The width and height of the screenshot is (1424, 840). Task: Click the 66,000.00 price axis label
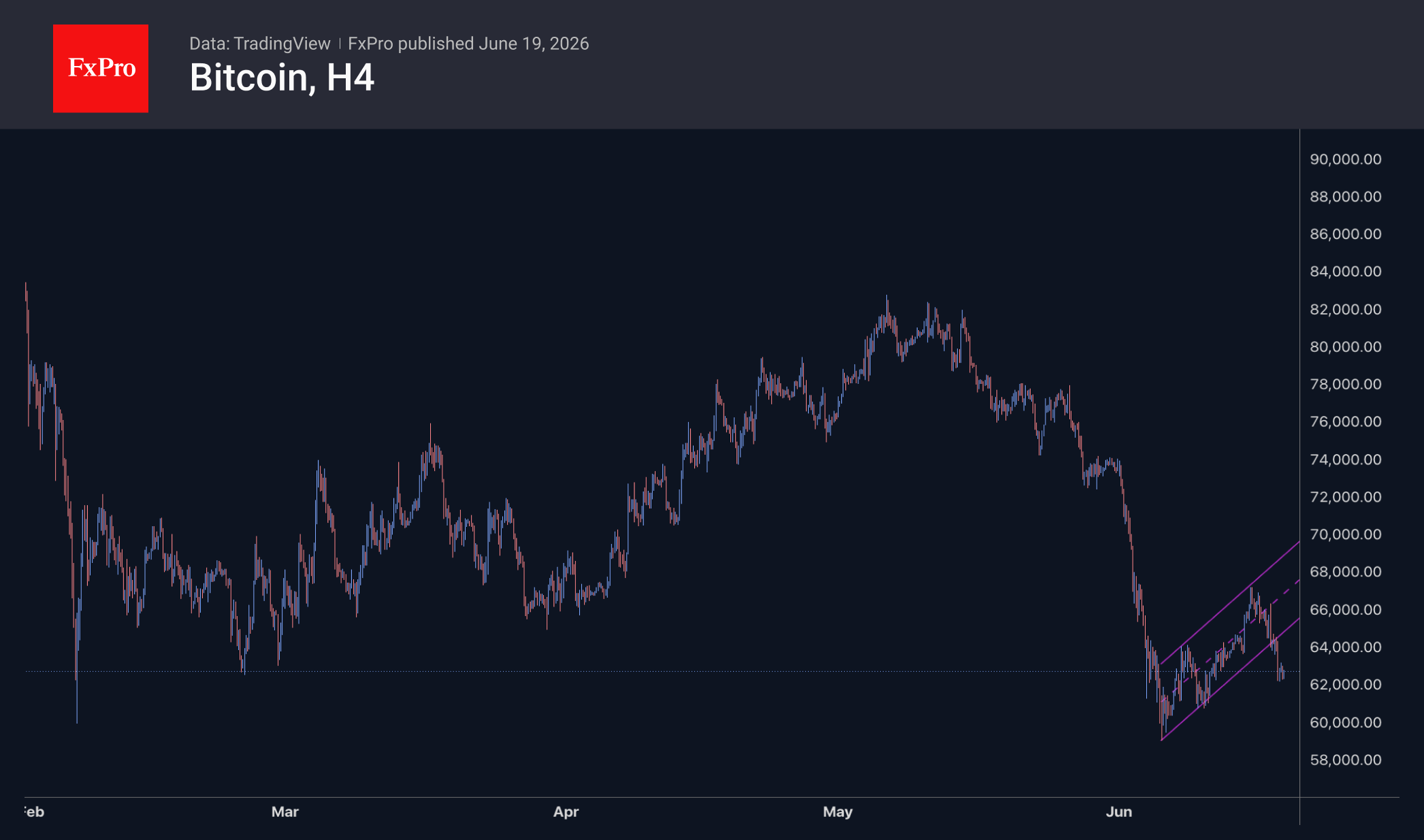pos(1346,610)
